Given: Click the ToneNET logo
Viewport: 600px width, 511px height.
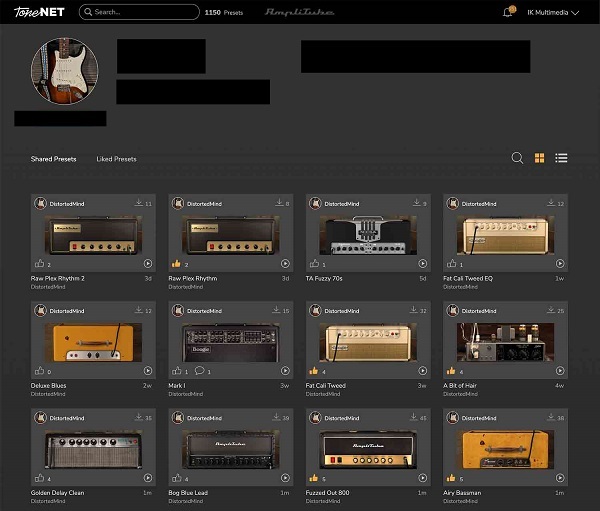Looking at the screenshot, I should 39,12.
